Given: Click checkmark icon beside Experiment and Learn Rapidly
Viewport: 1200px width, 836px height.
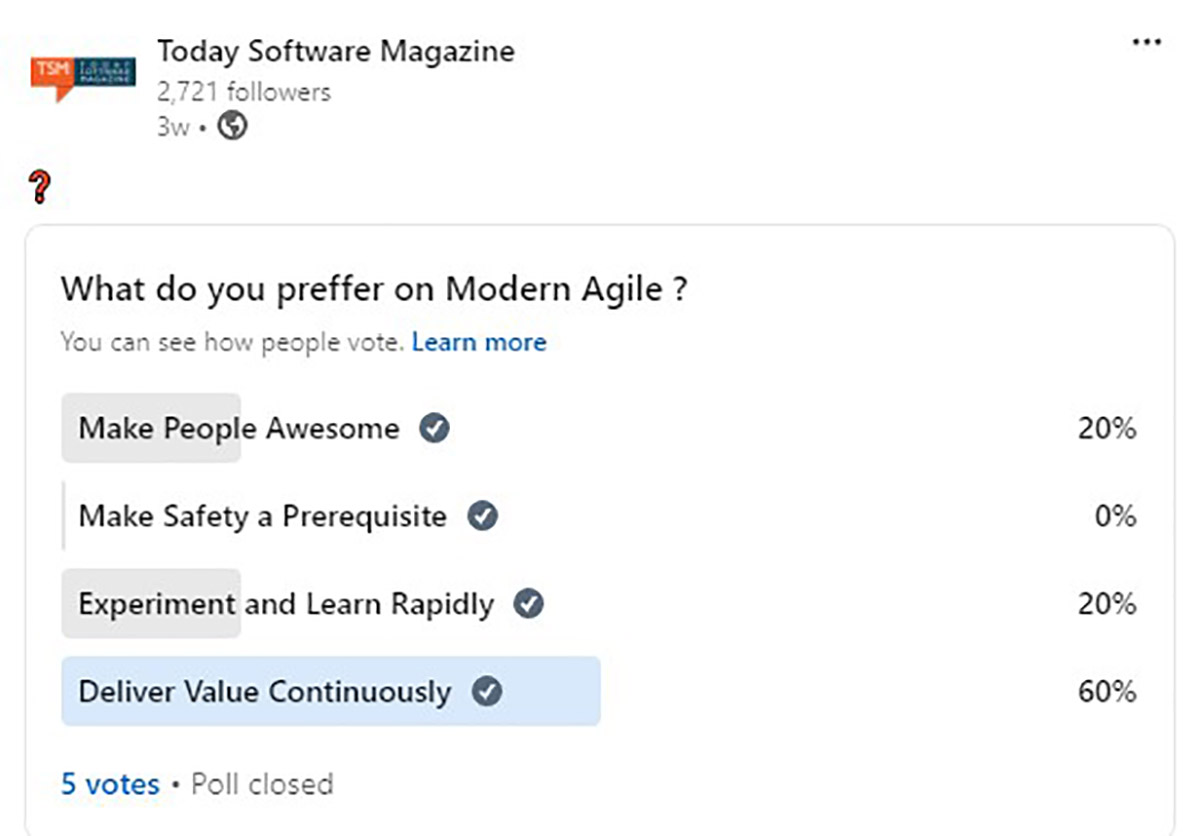Looking at the screenshot, I should 528,605.
